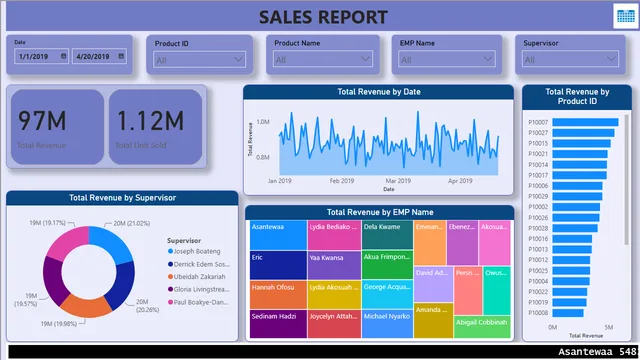Image resolution: width=640 pixels, height=360 pixels.
Task: Select the Yaa Kwansa treemap tile
Action: 334,265
